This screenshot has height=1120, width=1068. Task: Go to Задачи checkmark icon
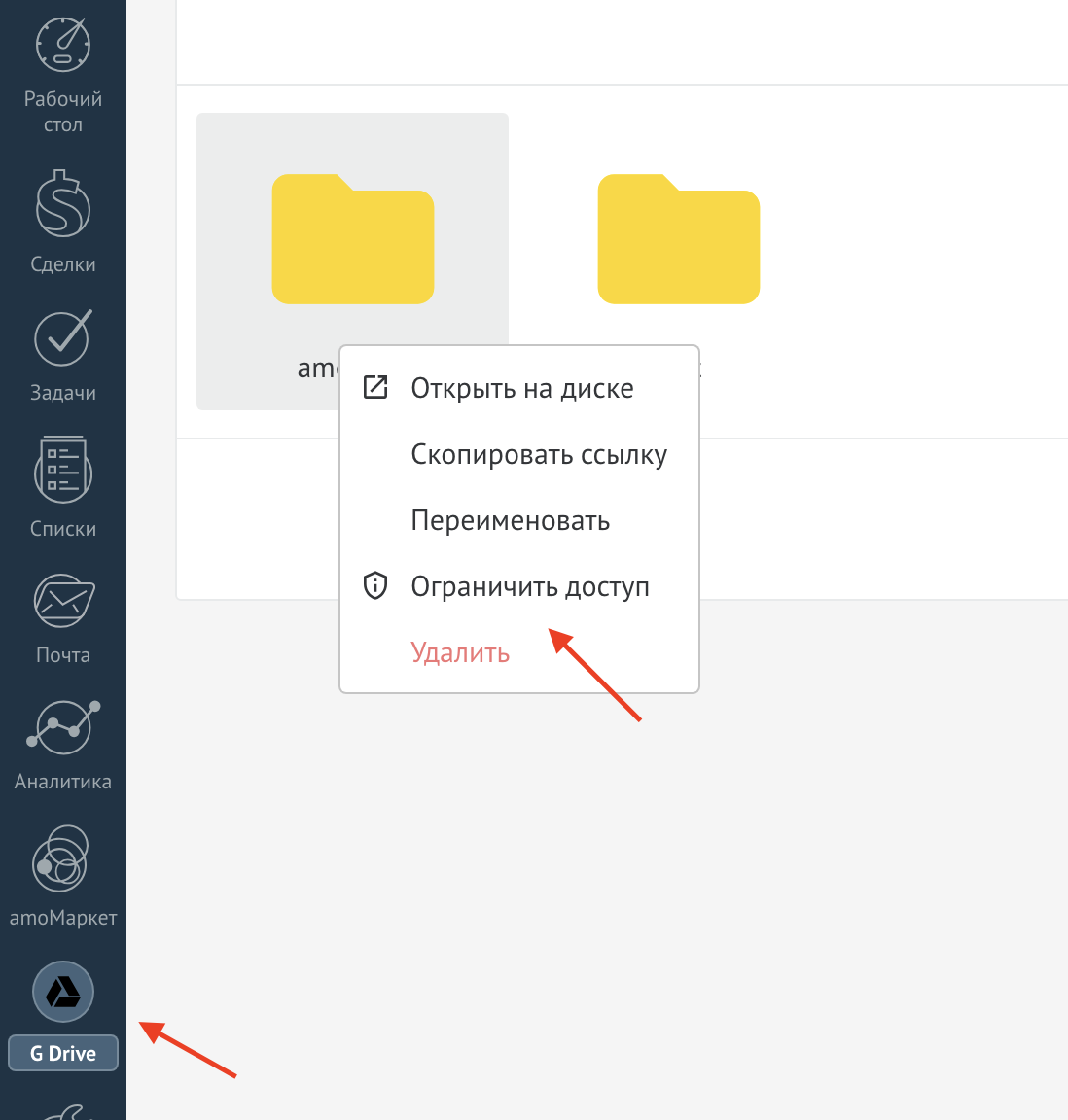click(63, 338)
